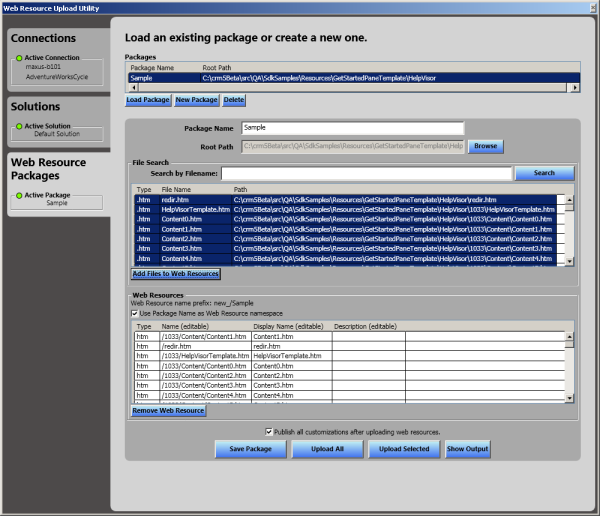Screen dimensions: 600x516
Task: Click the Upload All button
Action: (327, 449)
